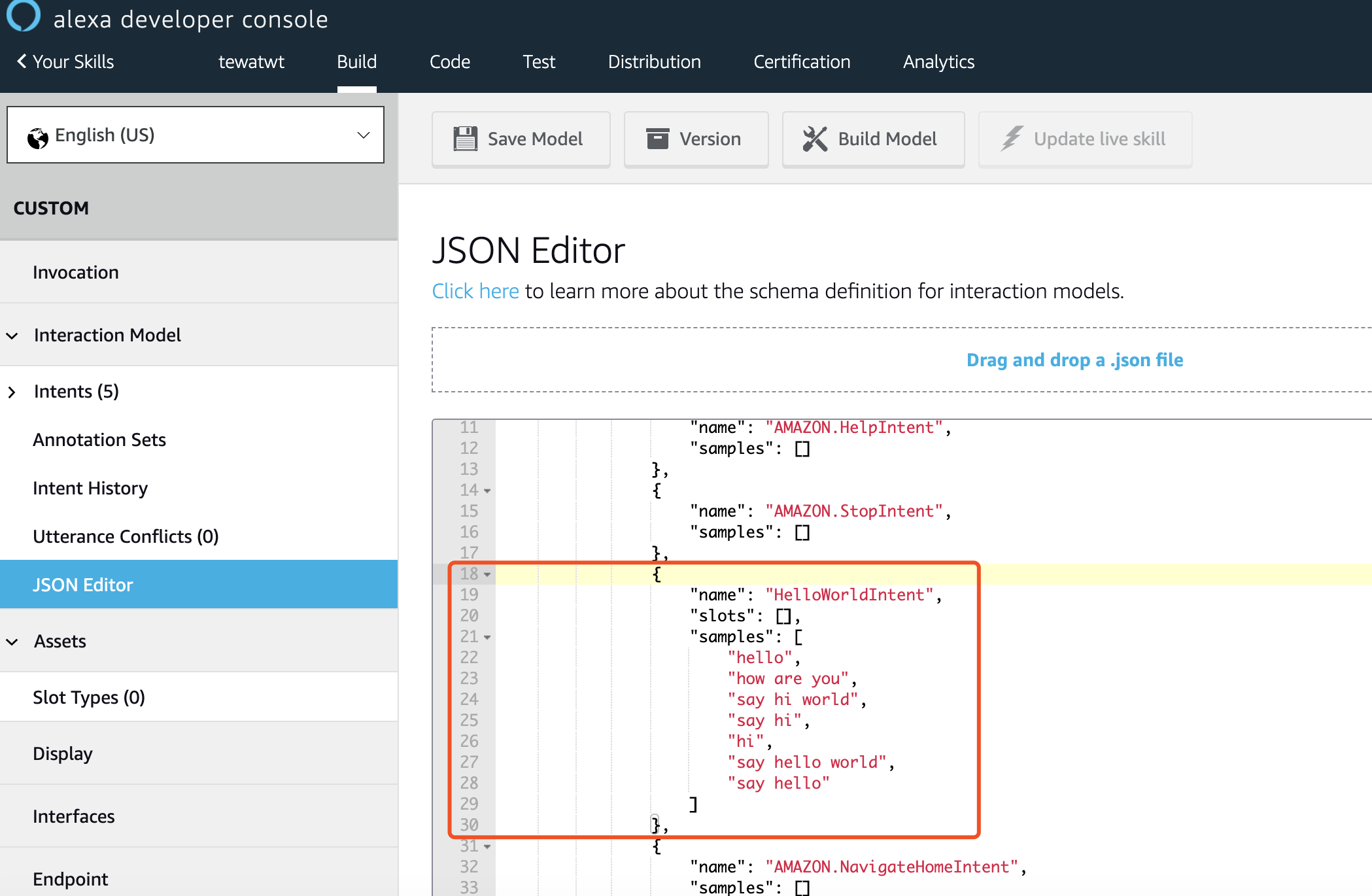Collapse the Interaction Model section
This screenshot has height=896, width=1372.
(x=12, y=336)
